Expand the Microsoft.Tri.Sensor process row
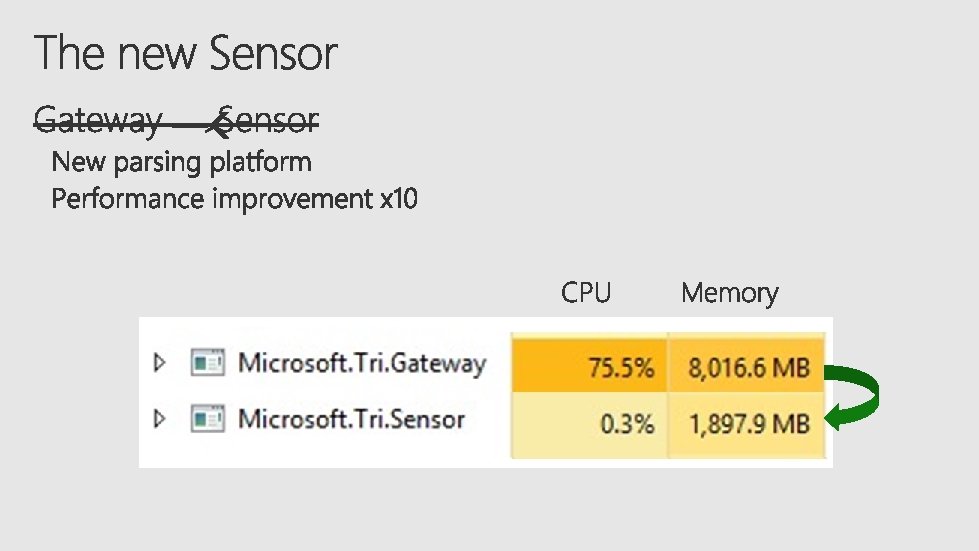This screenshot has width=979, height=551. tap(159, 418)
